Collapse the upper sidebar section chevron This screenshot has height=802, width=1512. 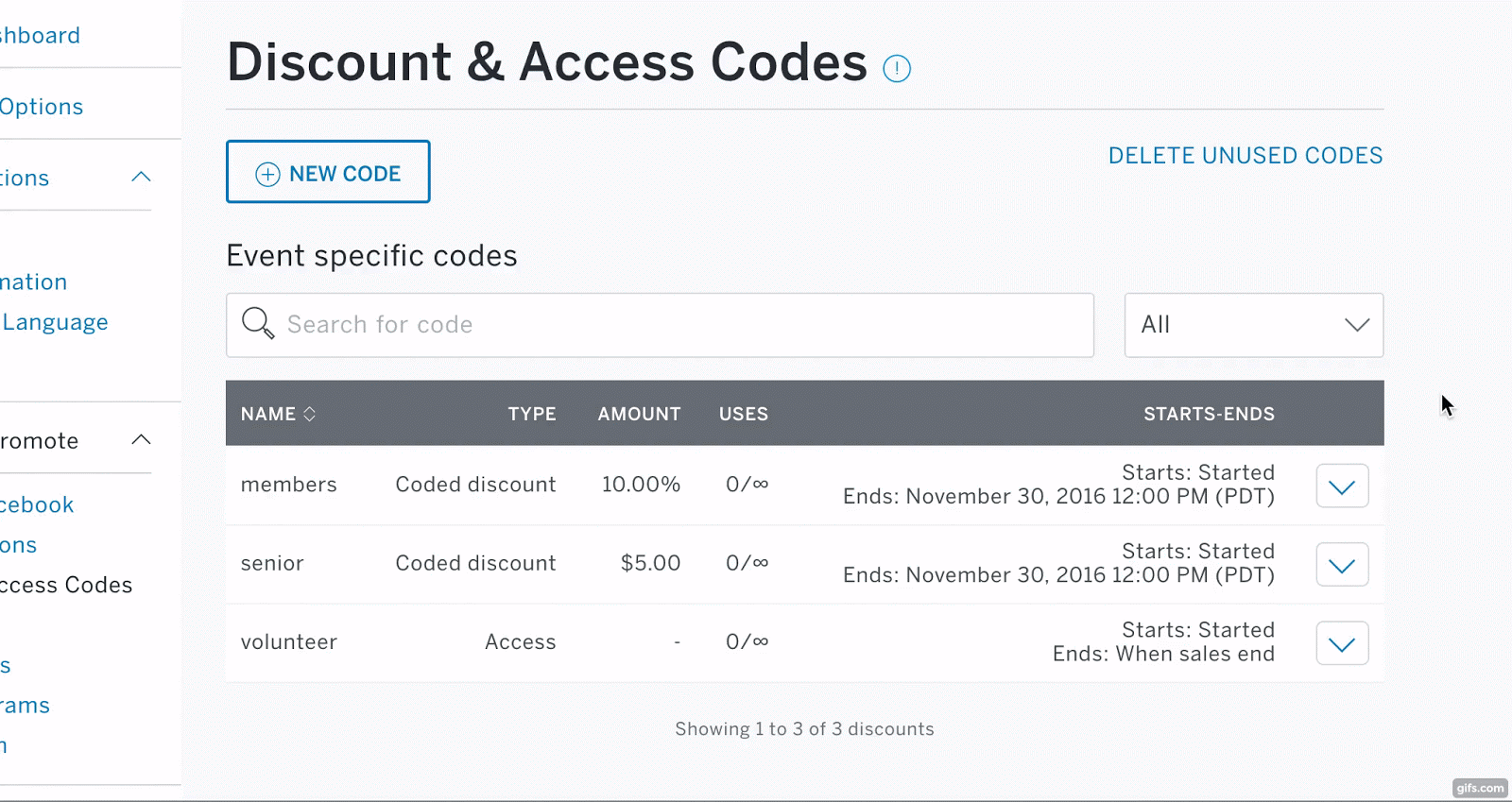141,178
